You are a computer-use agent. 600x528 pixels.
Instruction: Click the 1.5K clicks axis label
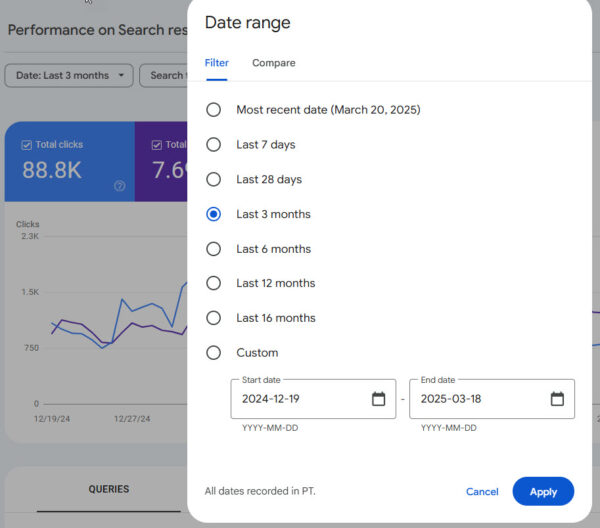pyautogui.click(x=30, y=292)
